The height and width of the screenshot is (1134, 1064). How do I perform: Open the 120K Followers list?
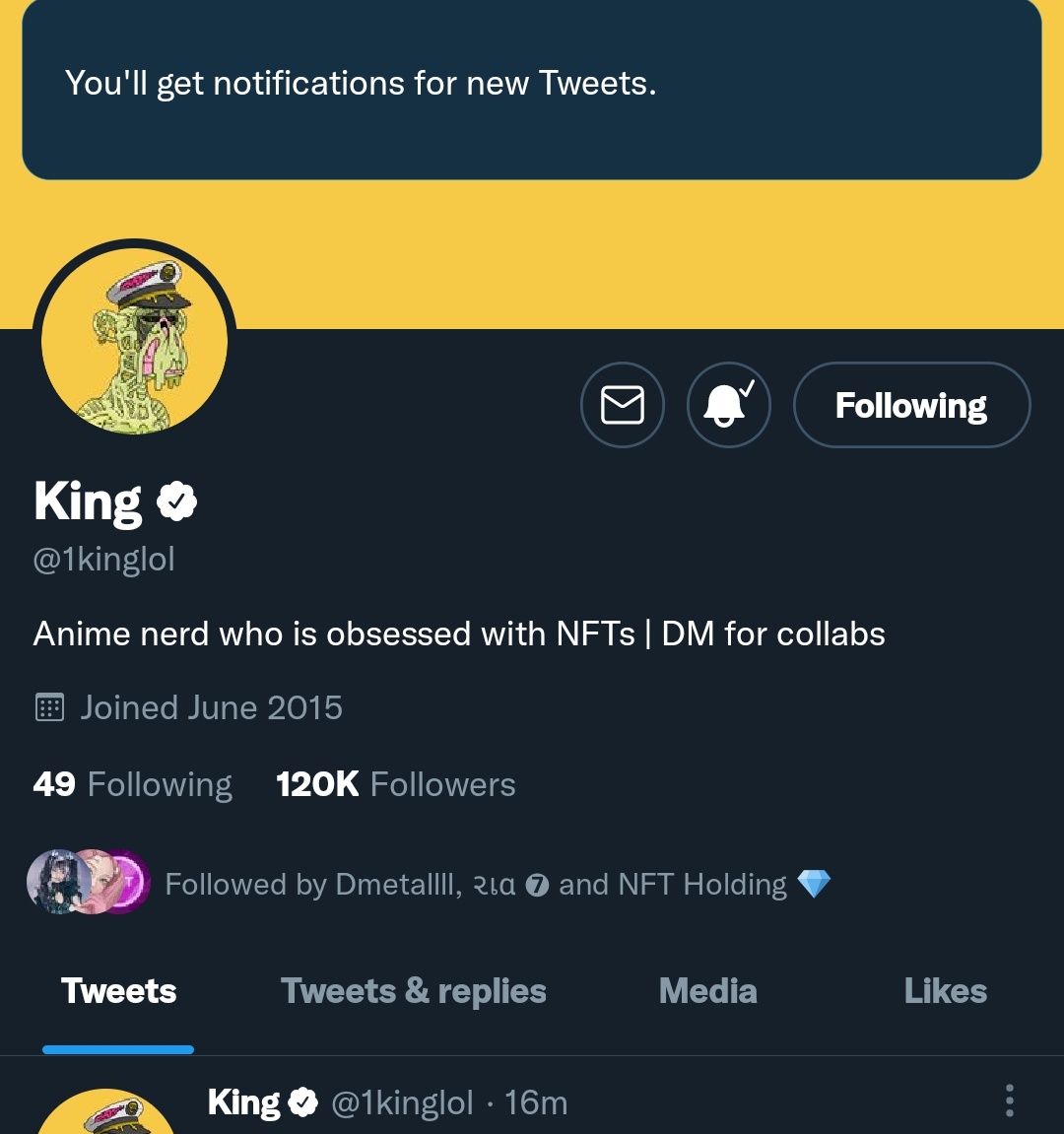396,784
